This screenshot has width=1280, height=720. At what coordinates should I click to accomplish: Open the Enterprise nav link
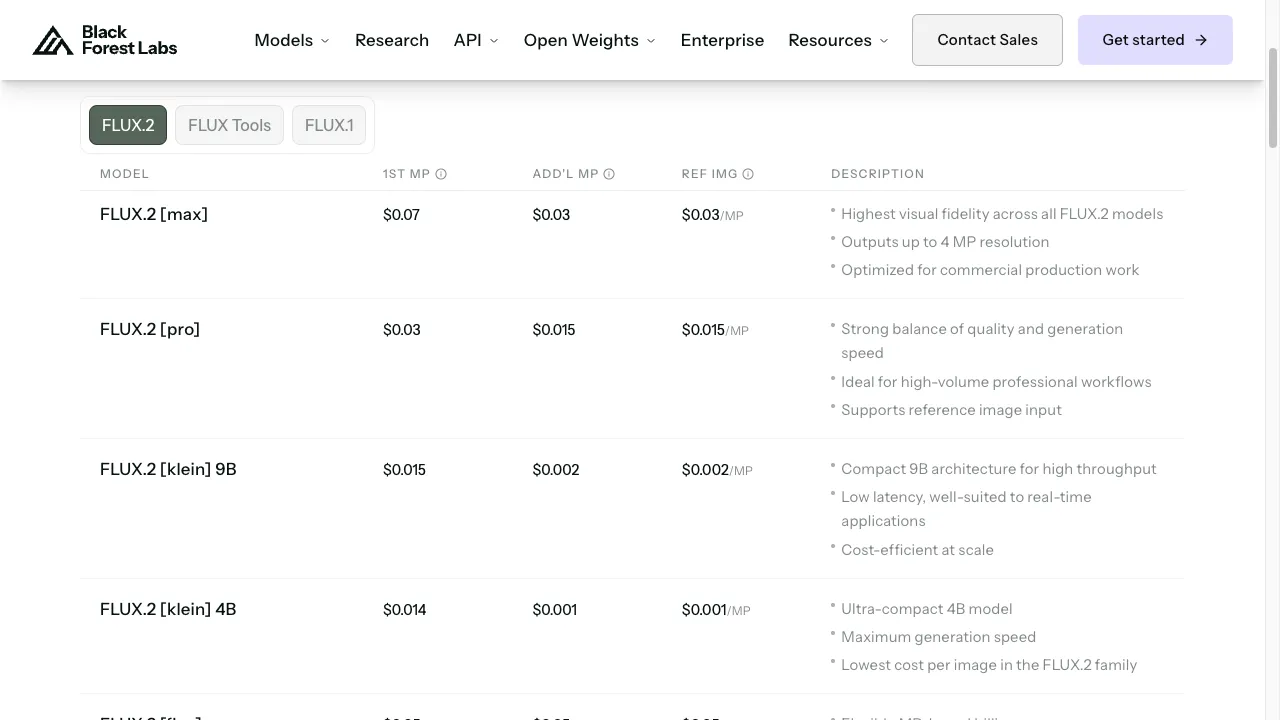tap(722, 40)
